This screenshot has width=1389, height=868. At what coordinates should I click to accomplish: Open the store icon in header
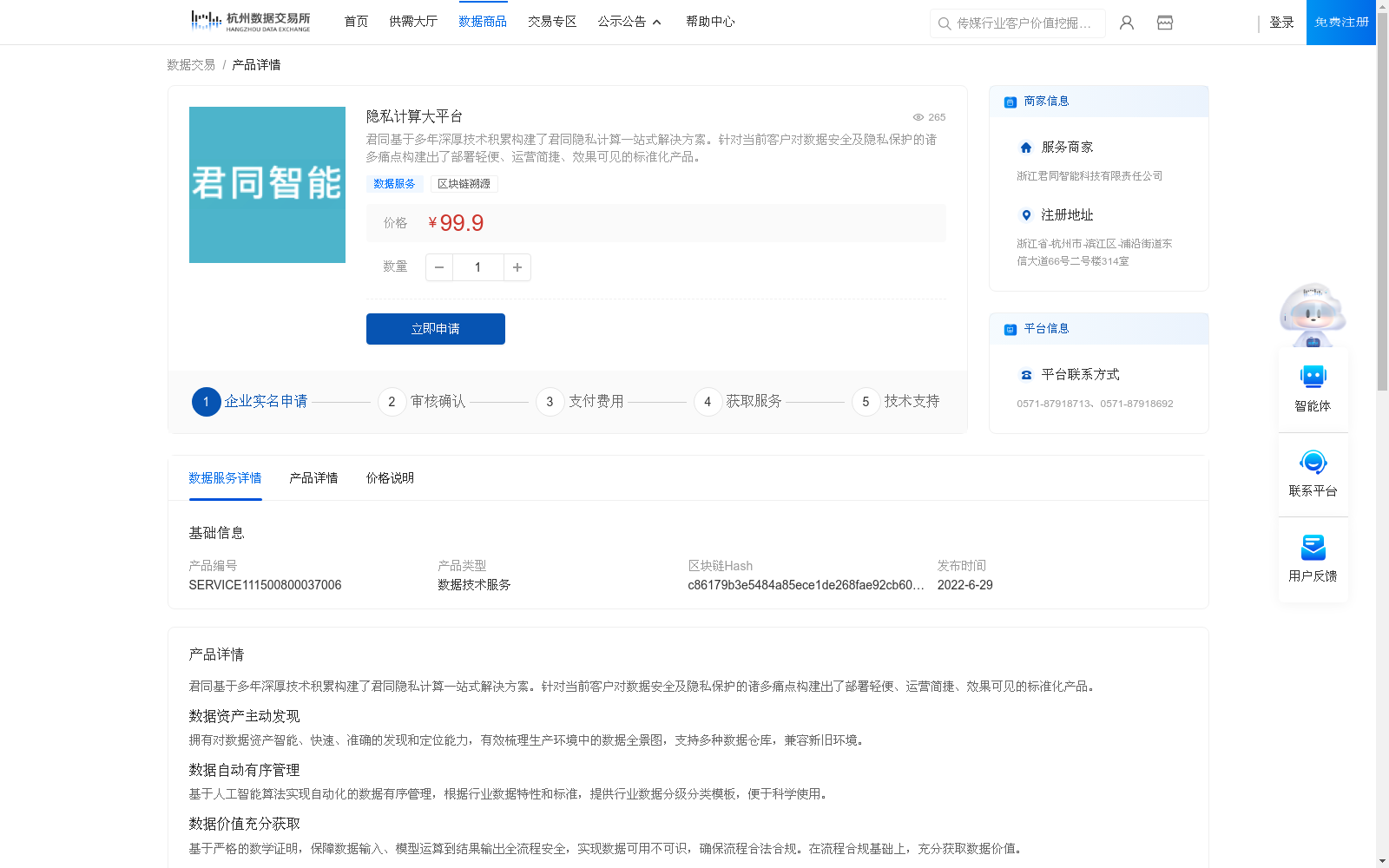pyautogui.click(x=1165, y=23)
